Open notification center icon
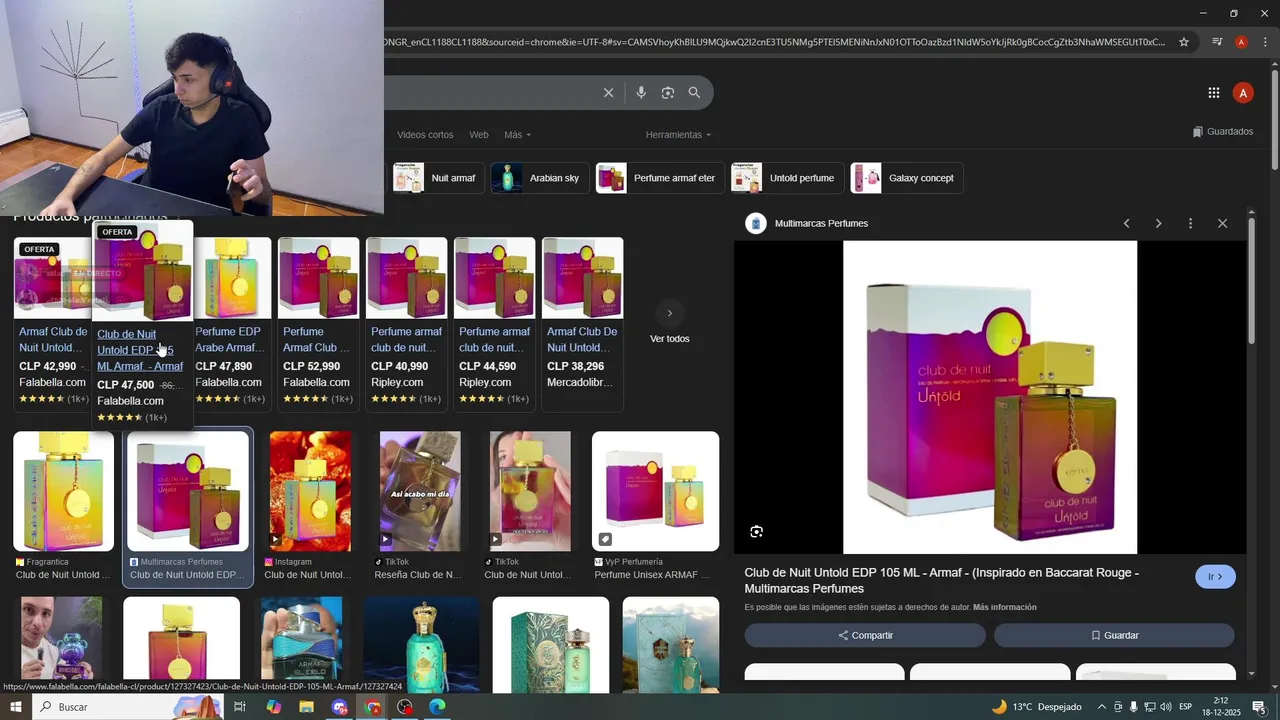 click(1259, 707)
